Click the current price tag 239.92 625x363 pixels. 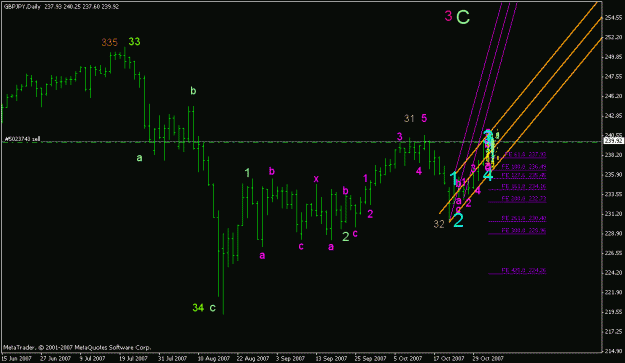(614, 141)
